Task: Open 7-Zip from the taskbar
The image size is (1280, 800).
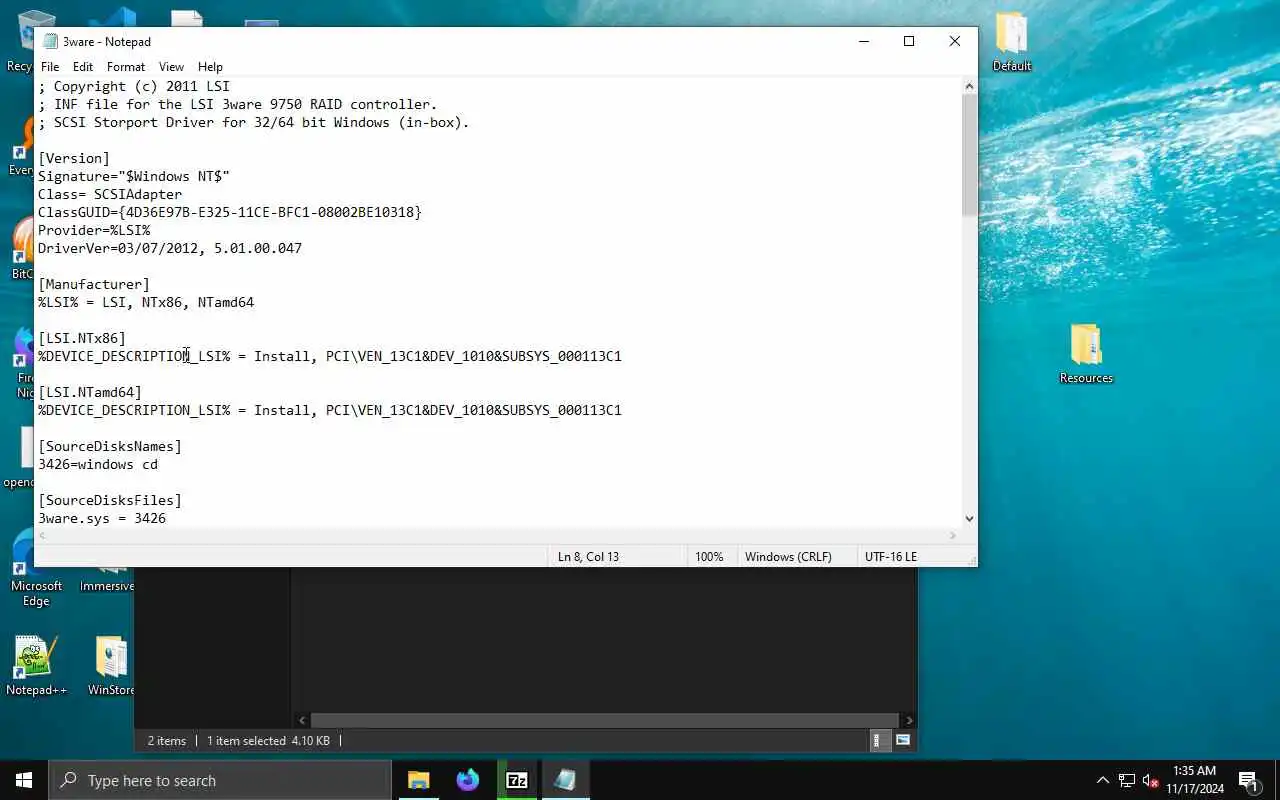Action: [516, 780]
